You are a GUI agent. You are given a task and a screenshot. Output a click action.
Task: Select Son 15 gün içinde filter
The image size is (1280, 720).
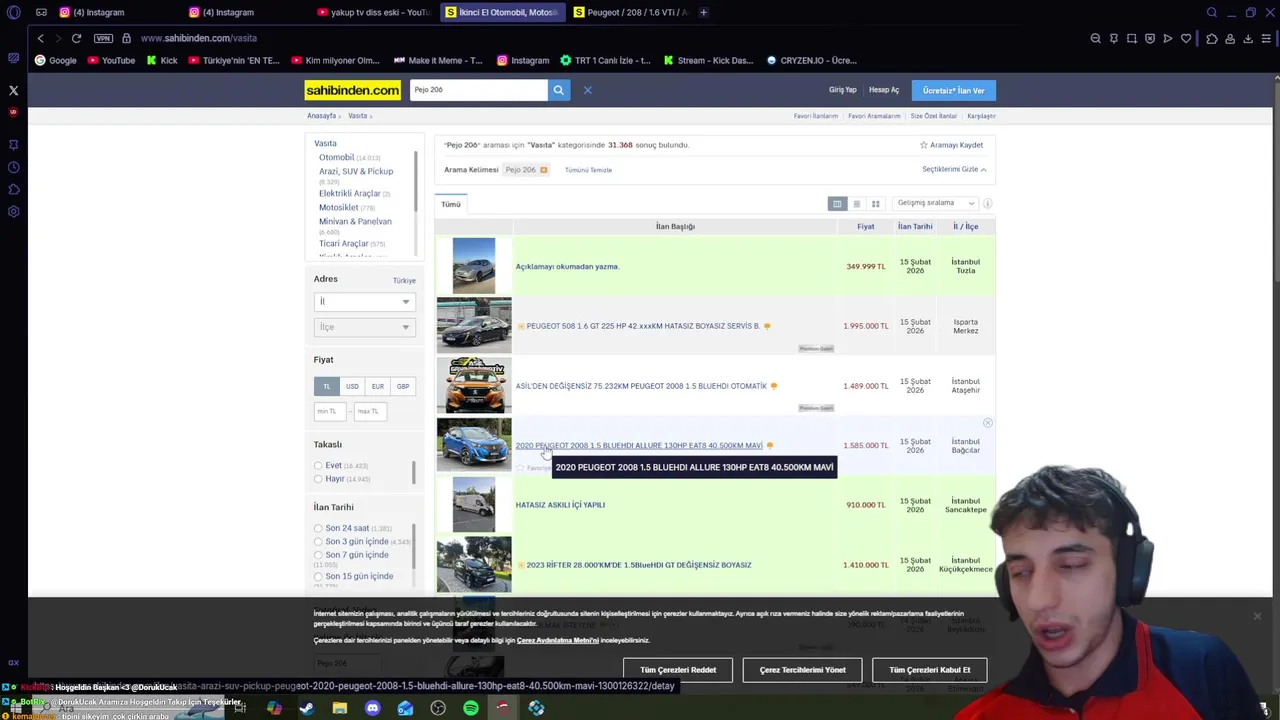pos(318,576)
